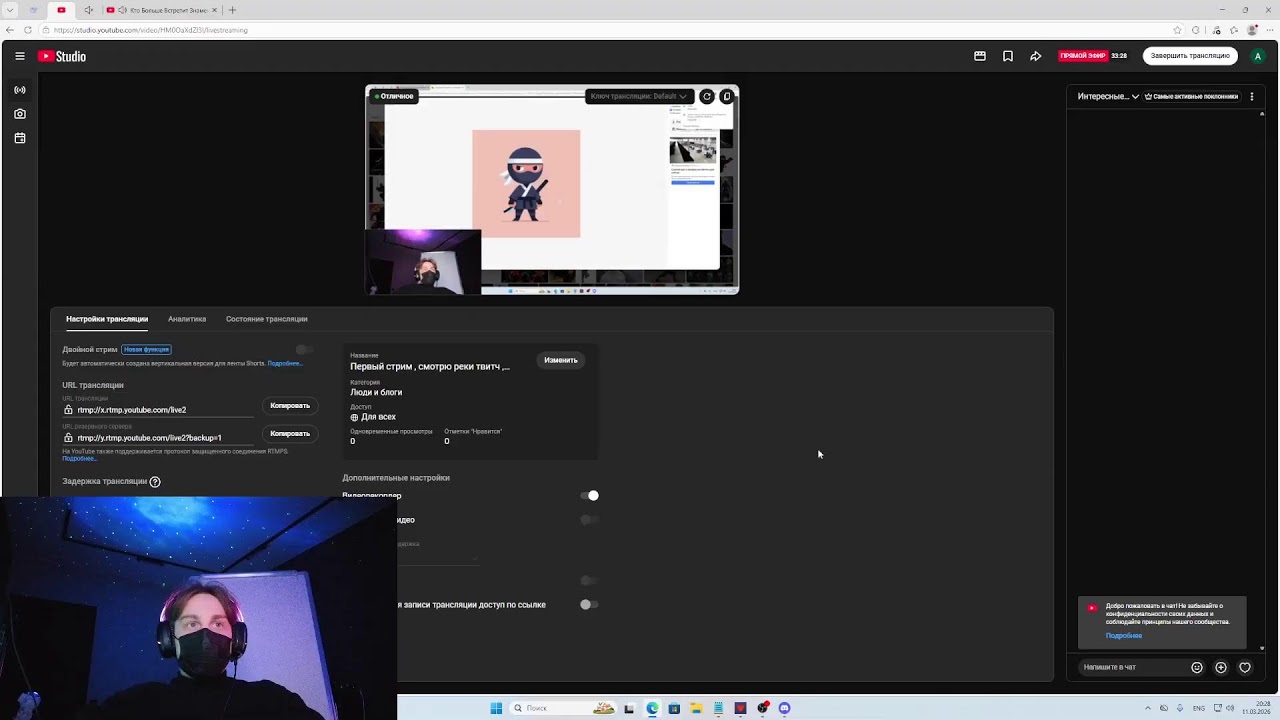Copy the rtmp://x.rtmp.youtube.com/live2 stream URL
Image resolution: width=1280 pixels, height=720 pixels.
click(290, 406)
